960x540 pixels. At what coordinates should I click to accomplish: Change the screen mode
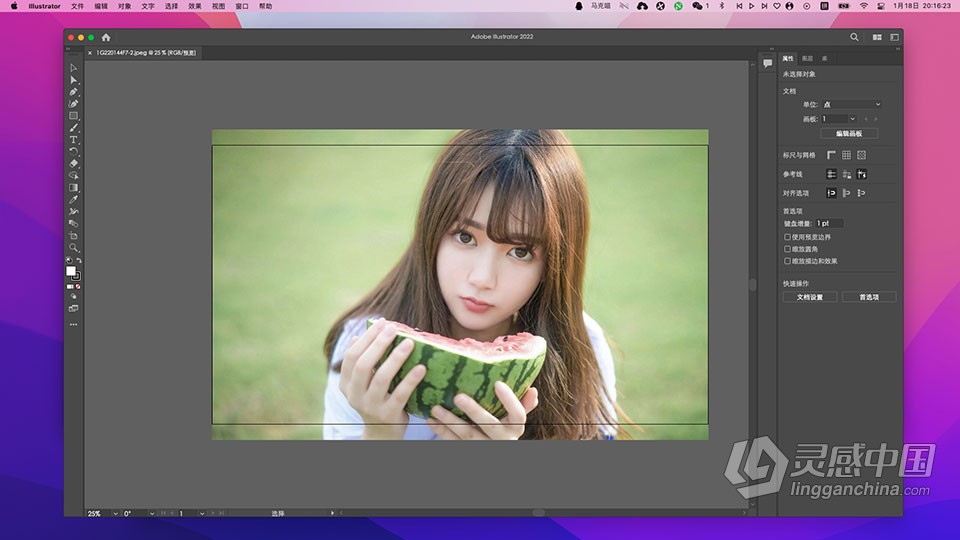point(73,309)
